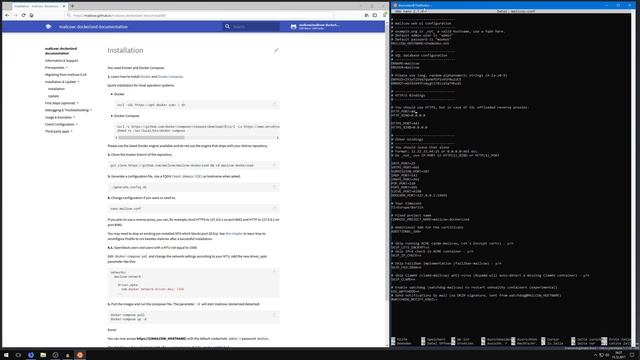Open 'this chapter' Postfix link
This screenshot has height=360, width=640.
pos(234,233)
